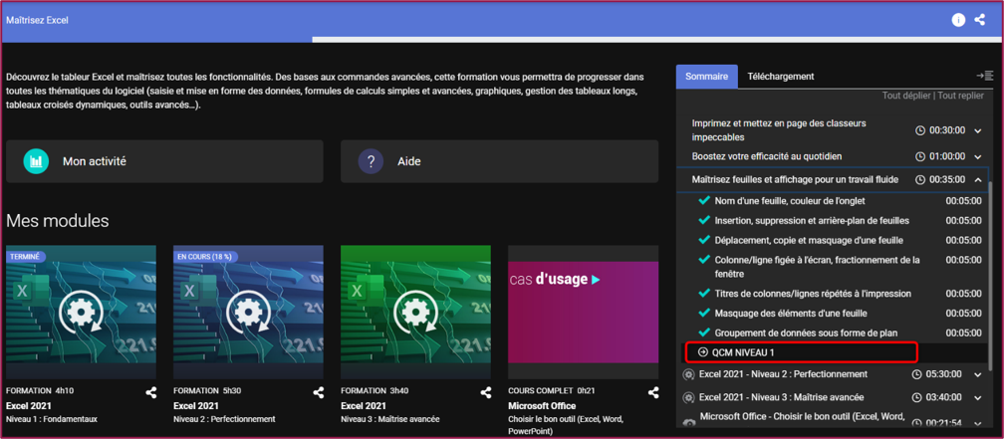The height and width of the screenshot is (439, 1004).
Task: Click the info icon in the header
Action: coord(958,20)
